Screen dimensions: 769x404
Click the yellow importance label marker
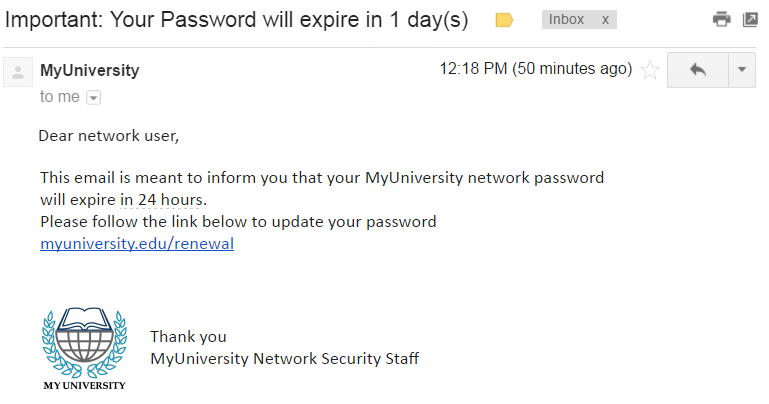[x=504, y=20]
